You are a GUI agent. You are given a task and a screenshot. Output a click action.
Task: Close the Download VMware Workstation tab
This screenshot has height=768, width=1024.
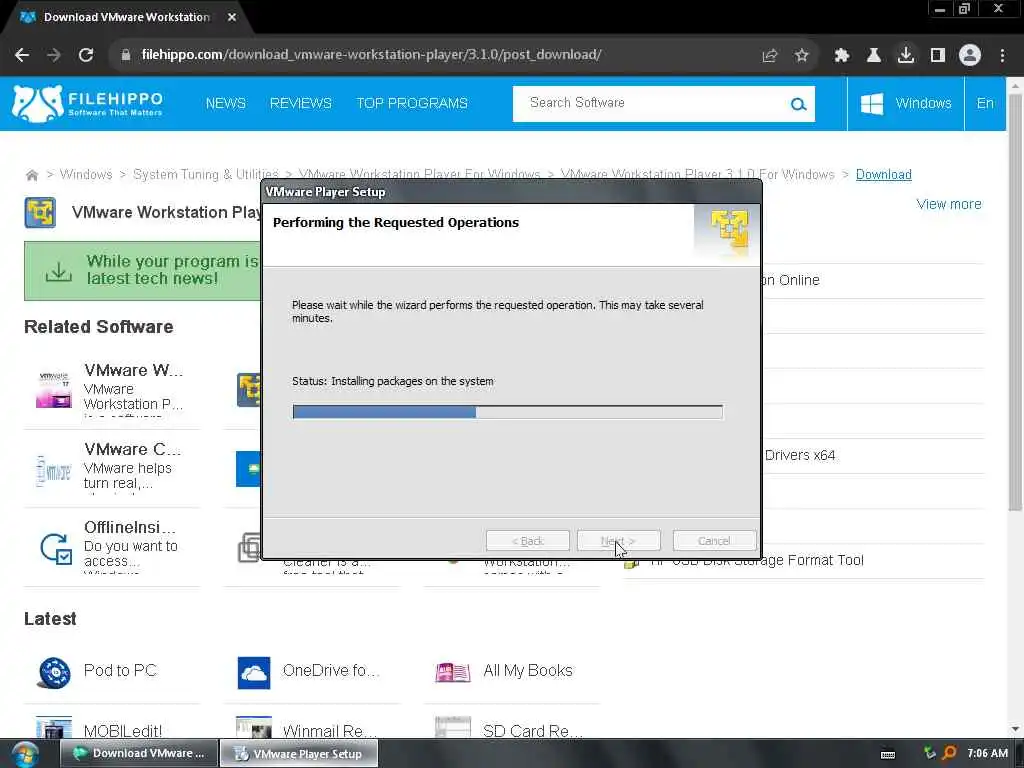pyautogui.click(x=232, y=18)
